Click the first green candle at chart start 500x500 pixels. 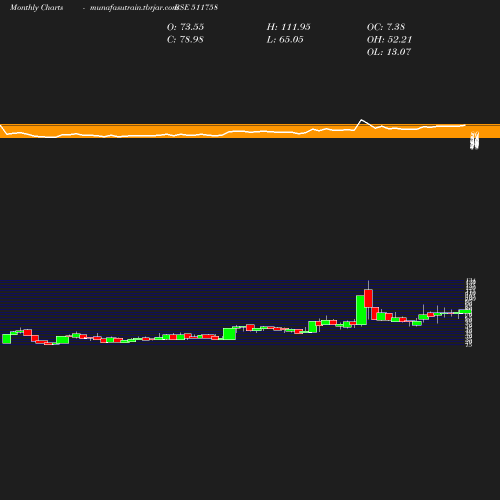7,339
